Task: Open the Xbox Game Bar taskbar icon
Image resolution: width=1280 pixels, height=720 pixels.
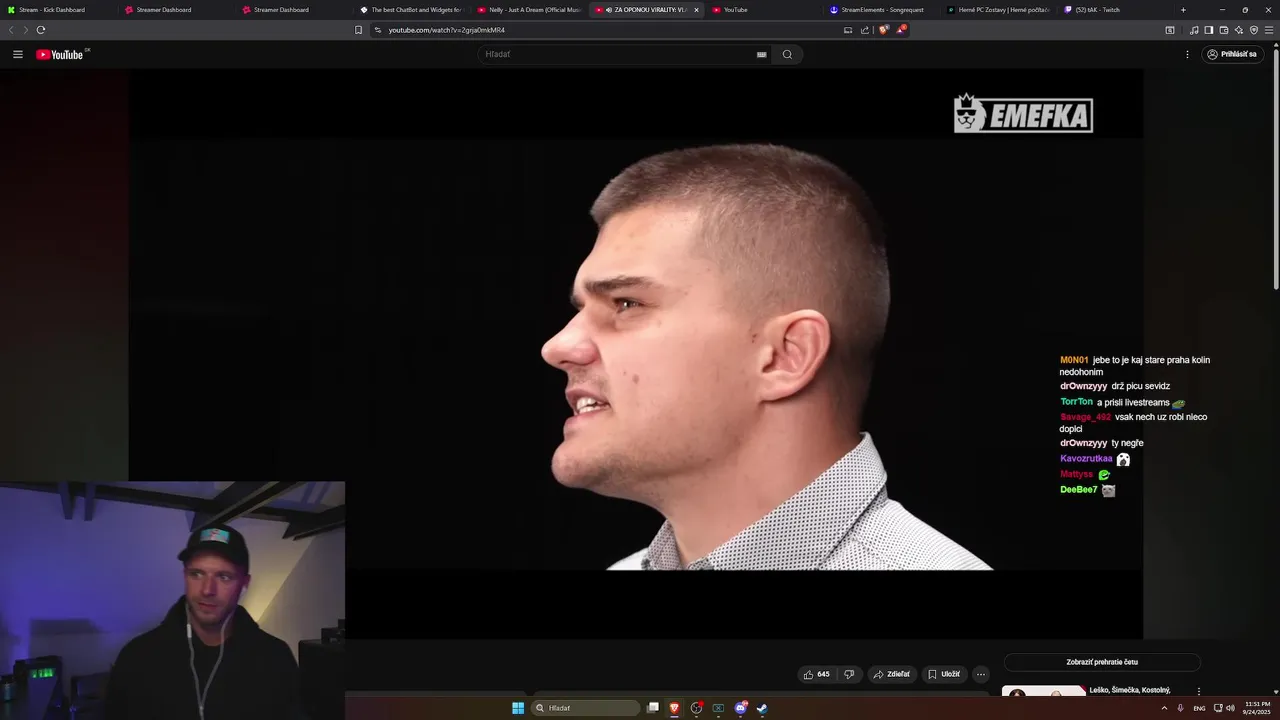Action: point(718,708)
